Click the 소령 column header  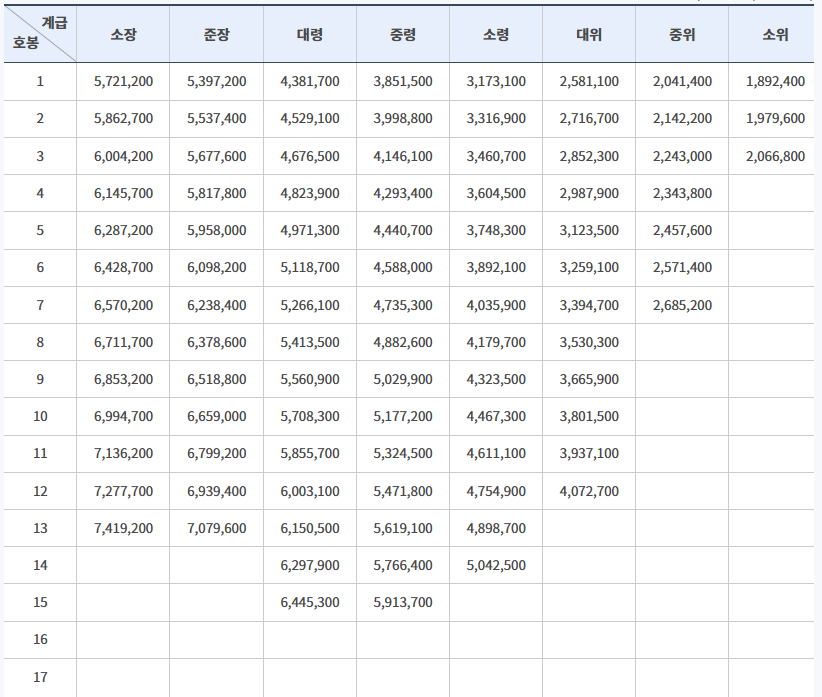(496, 35)
